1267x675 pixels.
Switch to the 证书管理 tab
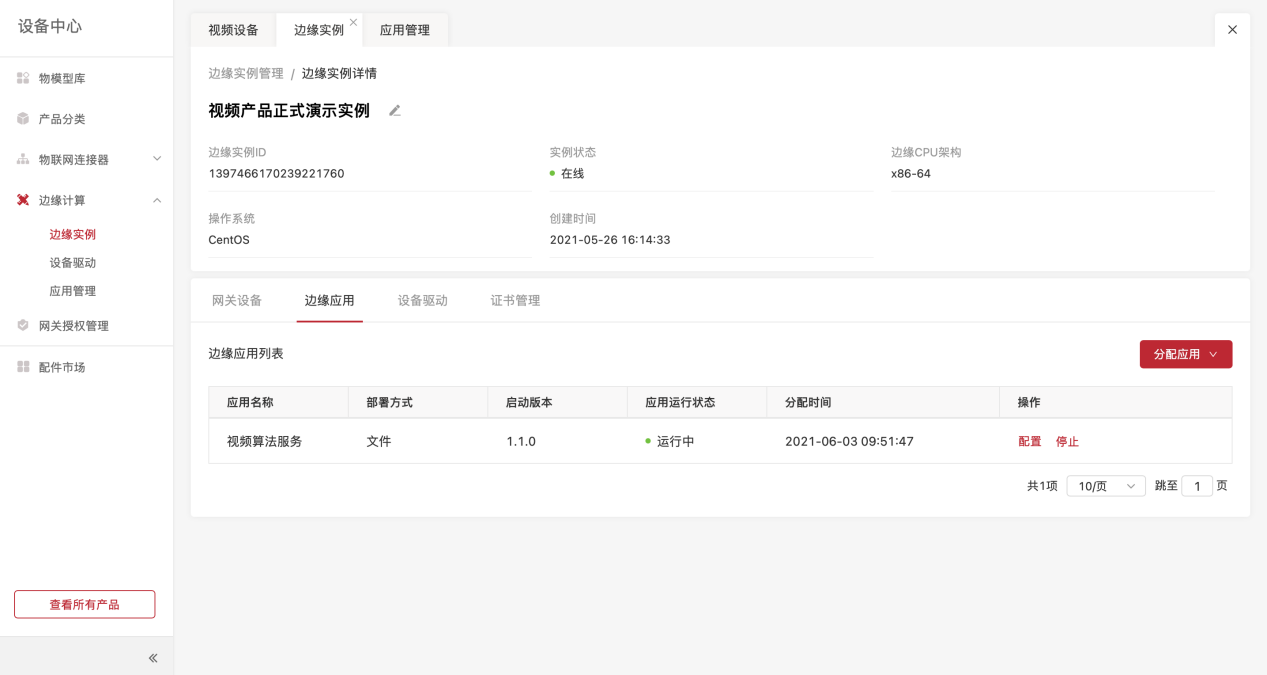pyautogui.click(x=515, y=300)
